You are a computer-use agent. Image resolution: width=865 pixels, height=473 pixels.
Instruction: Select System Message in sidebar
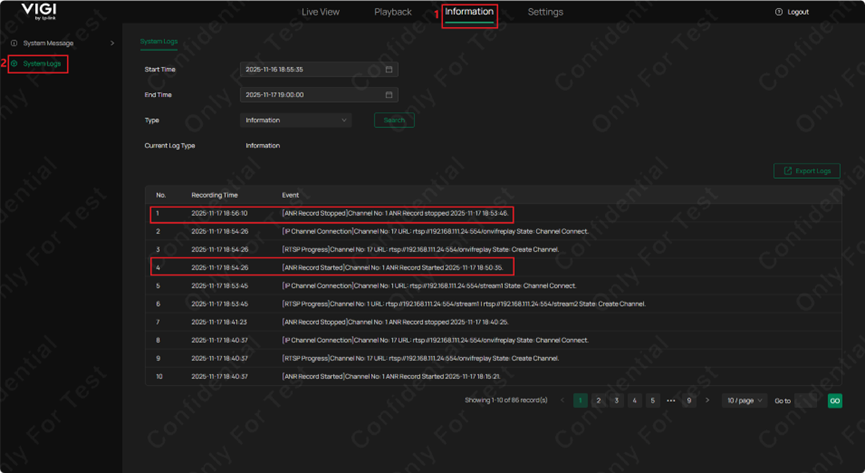coord(48,43)
